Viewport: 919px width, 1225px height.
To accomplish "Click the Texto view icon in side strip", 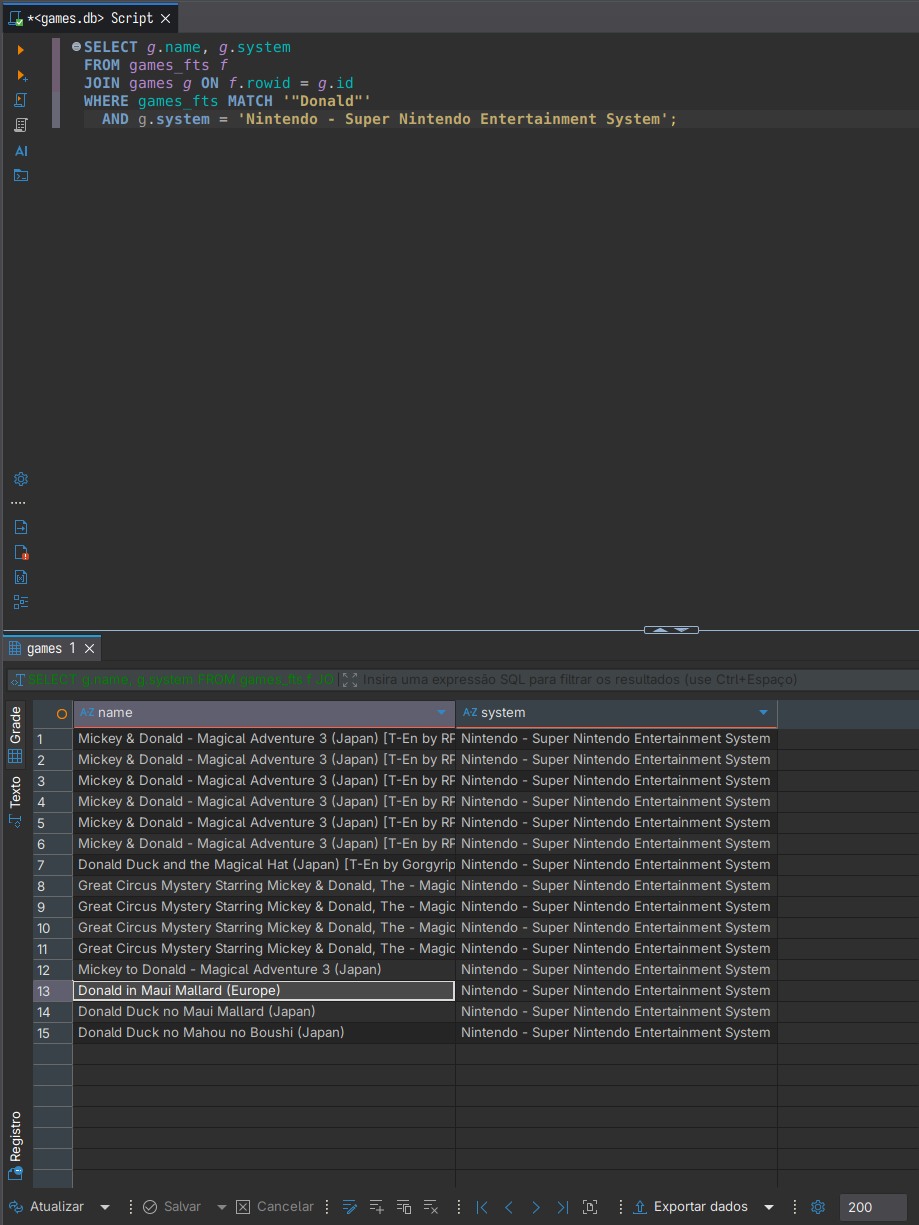I will (x=16, y=820).
